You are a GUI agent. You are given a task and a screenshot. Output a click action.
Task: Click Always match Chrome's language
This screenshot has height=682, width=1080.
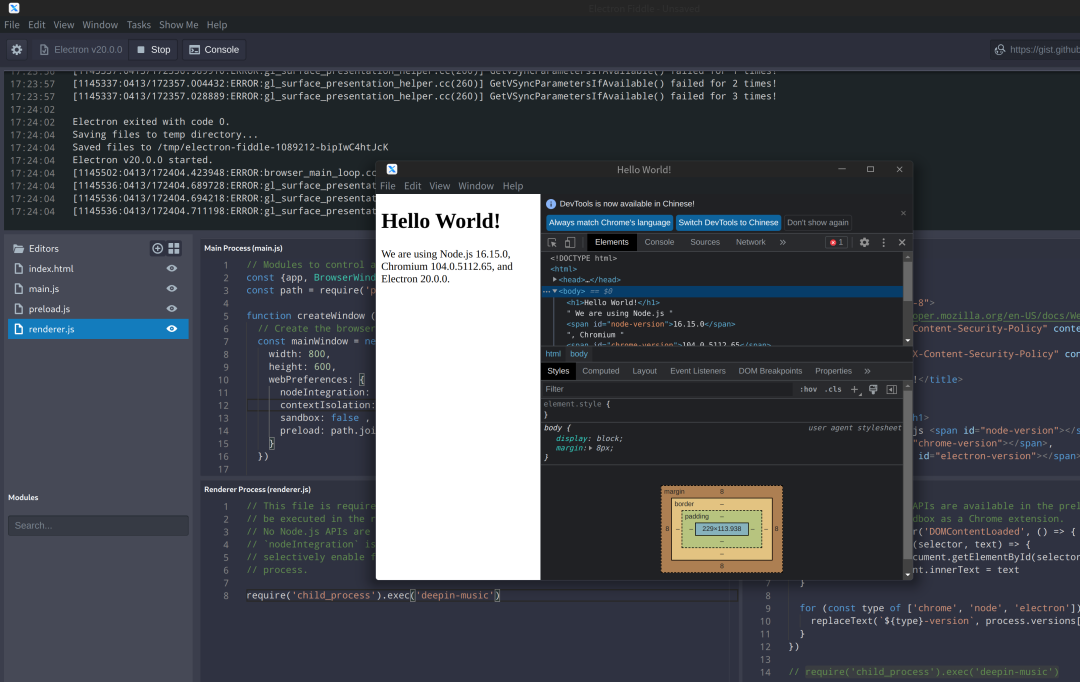coord(609,223)
